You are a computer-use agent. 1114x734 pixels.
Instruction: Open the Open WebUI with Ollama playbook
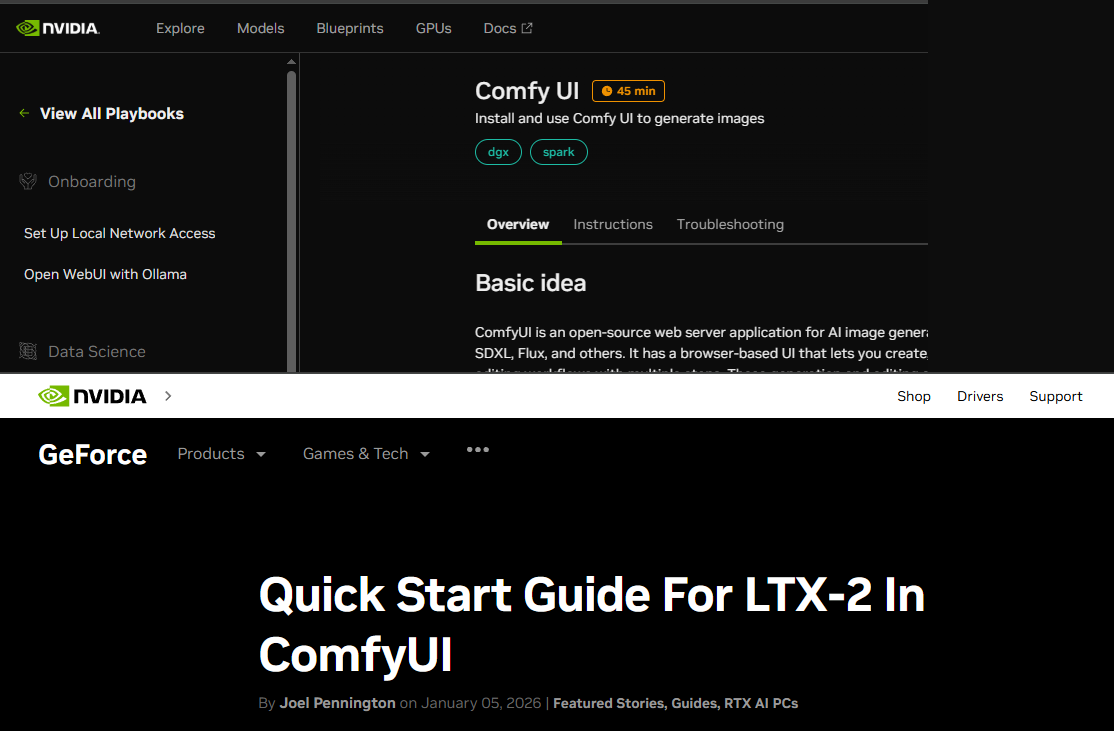click(x=105, y=274)
